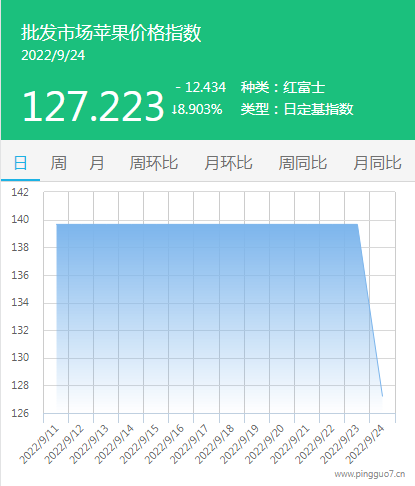Click the x-axis date 2022/9/15
The width and height of the screenshot is (415, 486).
[x=139, y=445]
